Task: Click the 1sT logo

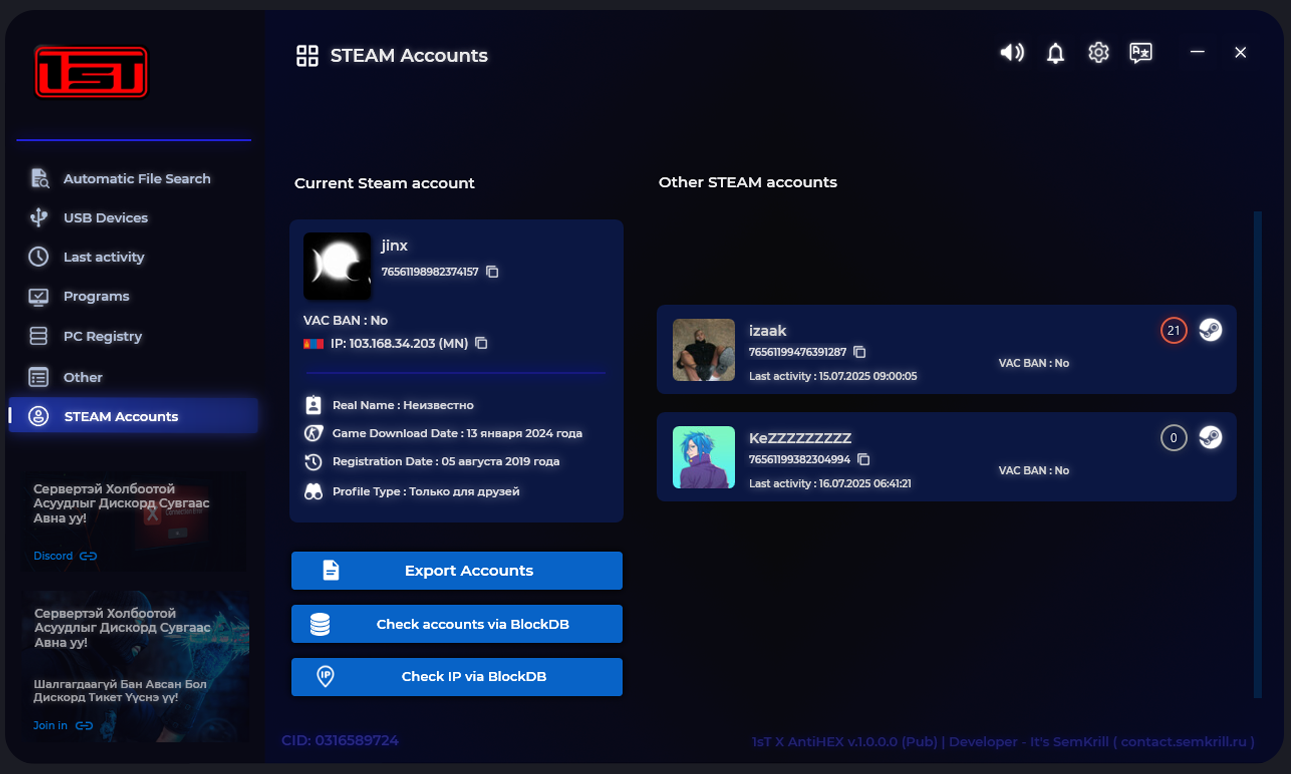Action: point(91,72)
